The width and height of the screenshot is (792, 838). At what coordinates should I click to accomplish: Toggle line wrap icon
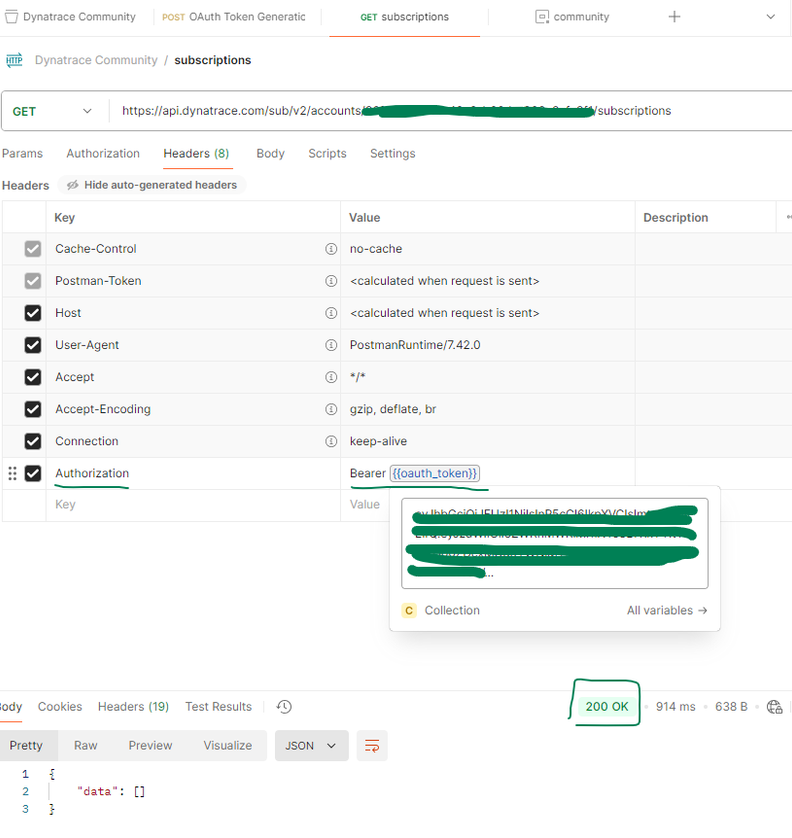[x=372, y=746]
